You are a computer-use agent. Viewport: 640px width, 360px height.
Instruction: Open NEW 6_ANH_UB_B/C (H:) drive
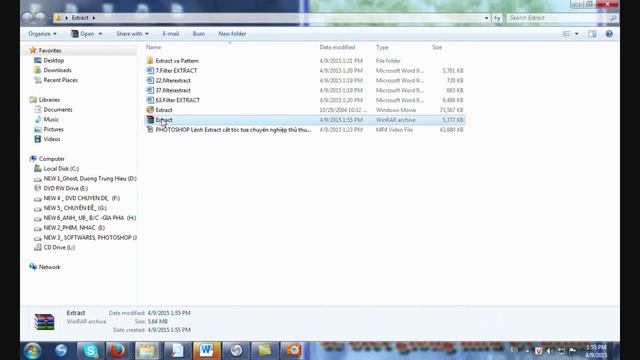pyautogui.click(x=89, y=218)
